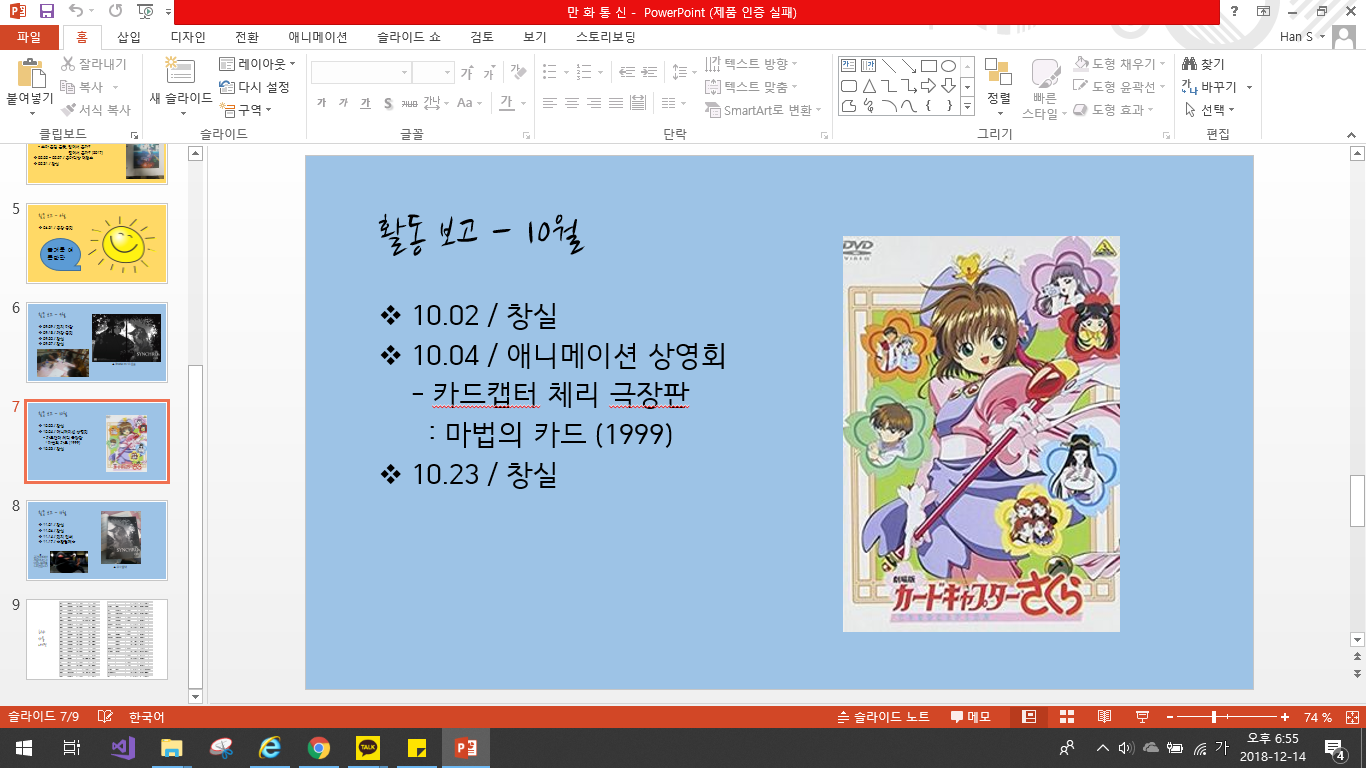Switch to Reading view icon in status bar

(x=1104, y=717)
